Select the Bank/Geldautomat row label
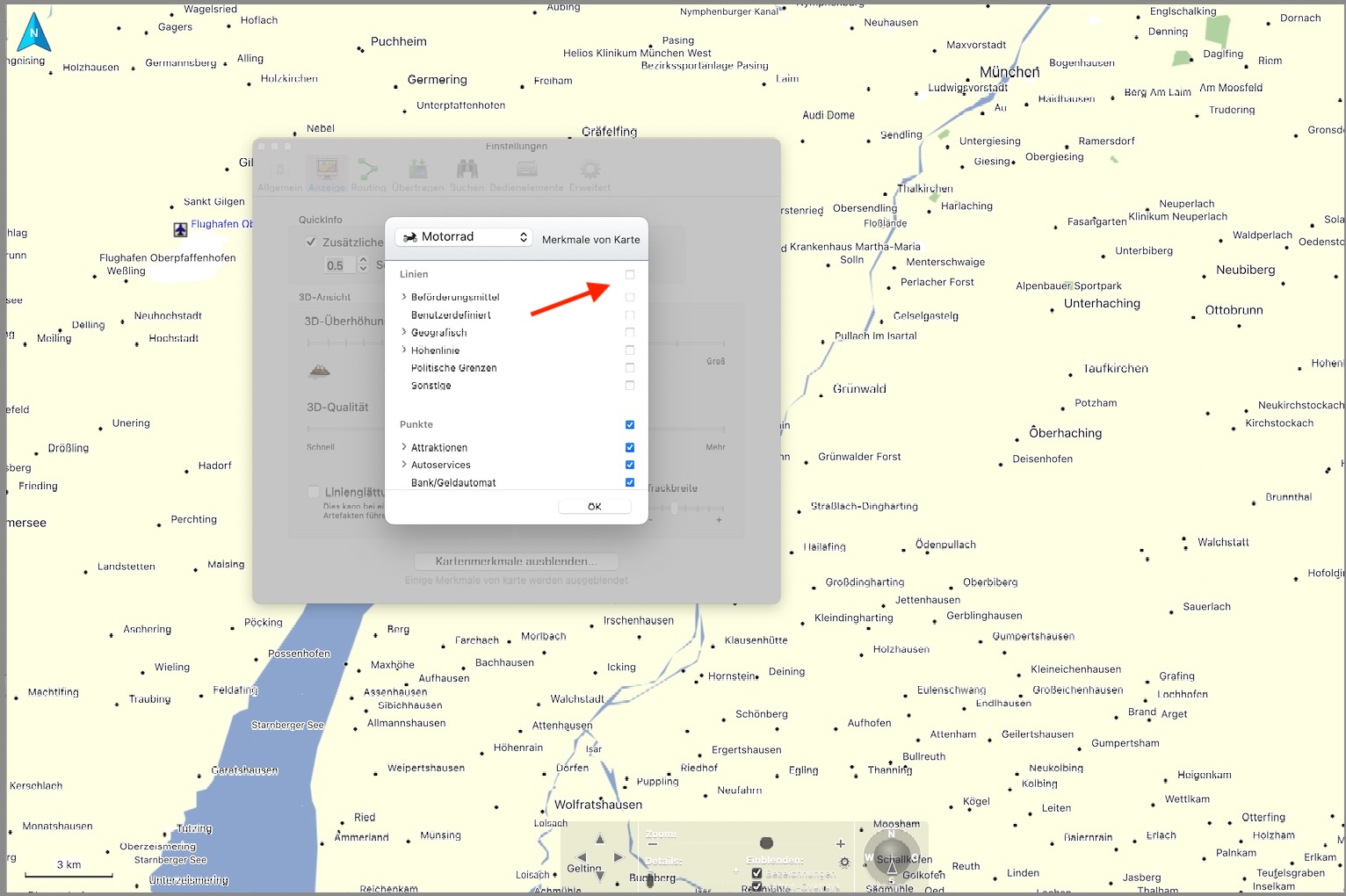 453,483
